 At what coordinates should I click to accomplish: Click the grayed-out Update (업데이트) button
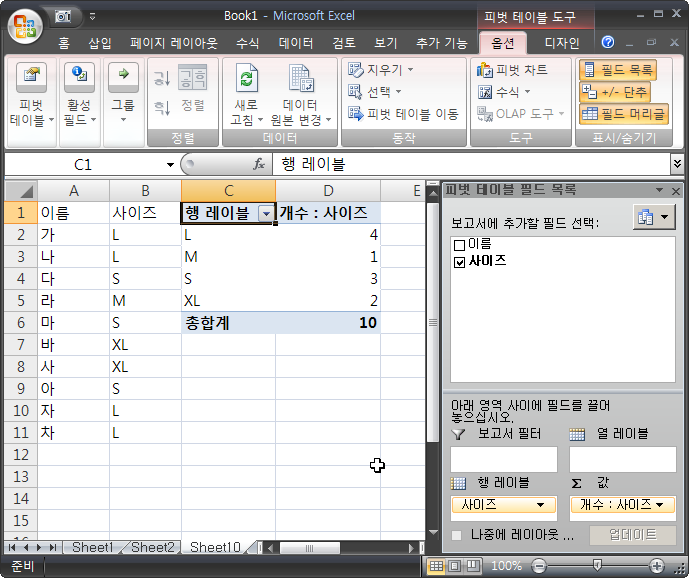pyautogui.click(x=632, y=535)
